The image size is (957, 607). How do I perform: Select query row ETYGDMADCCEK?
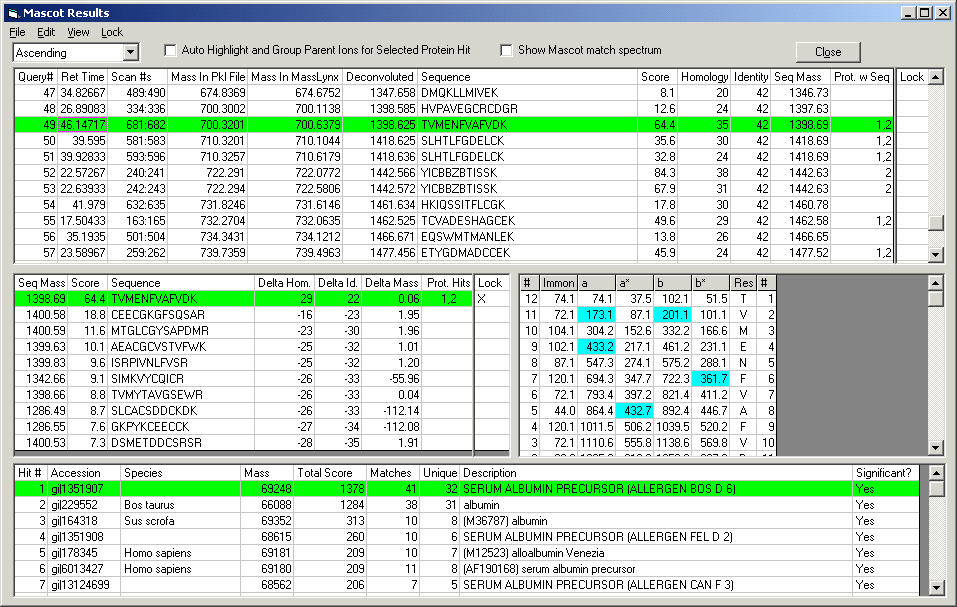pyautogui.click(x=454, y=253)
